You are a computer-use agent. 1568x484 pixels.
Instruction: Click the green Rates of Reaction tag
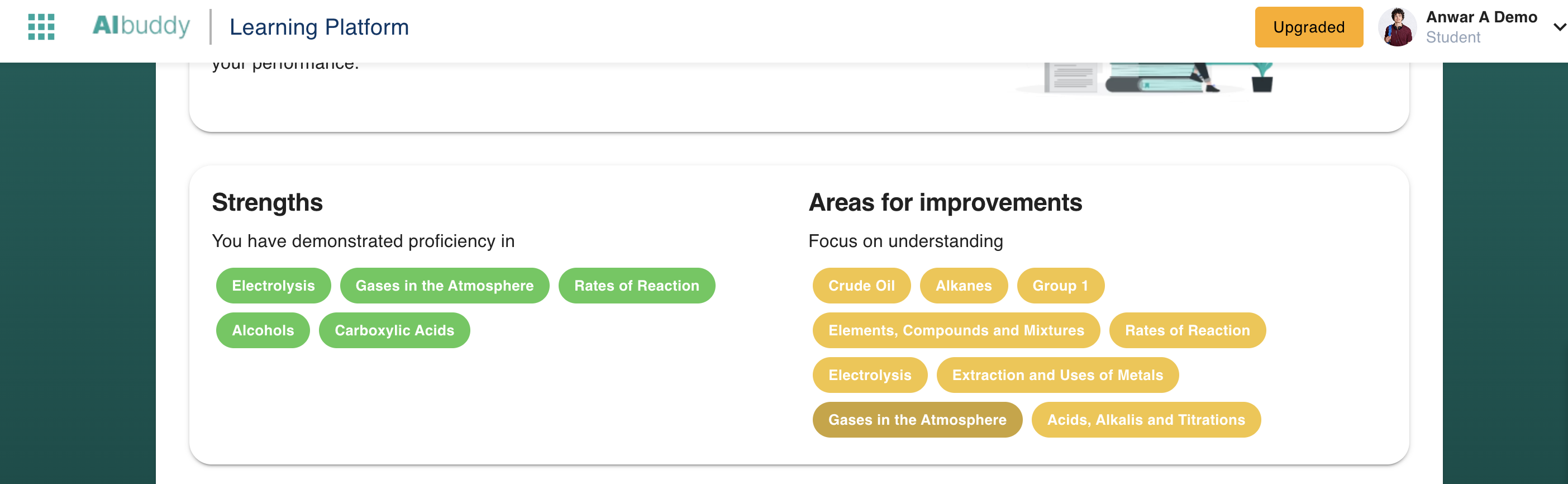[x=636, y=286]
